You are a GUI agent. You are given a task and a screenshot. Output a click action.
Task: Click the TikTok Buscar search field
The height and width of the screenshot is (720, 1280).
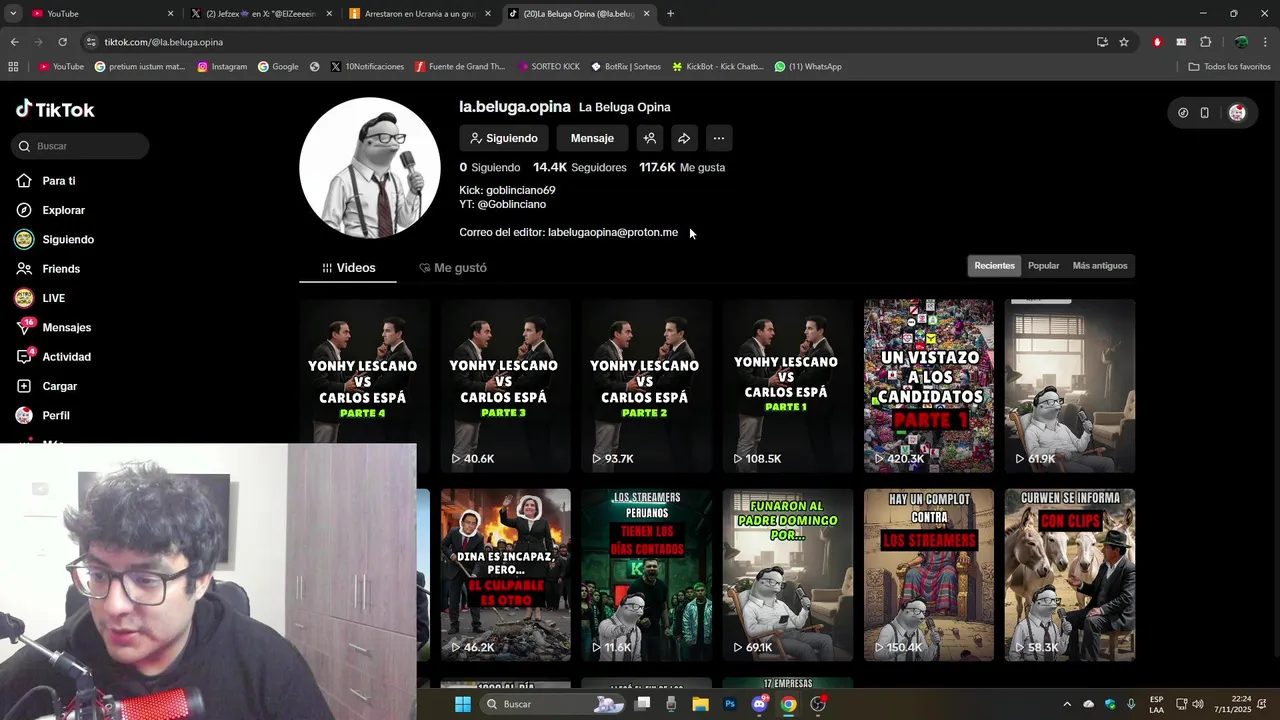[82, 146]
